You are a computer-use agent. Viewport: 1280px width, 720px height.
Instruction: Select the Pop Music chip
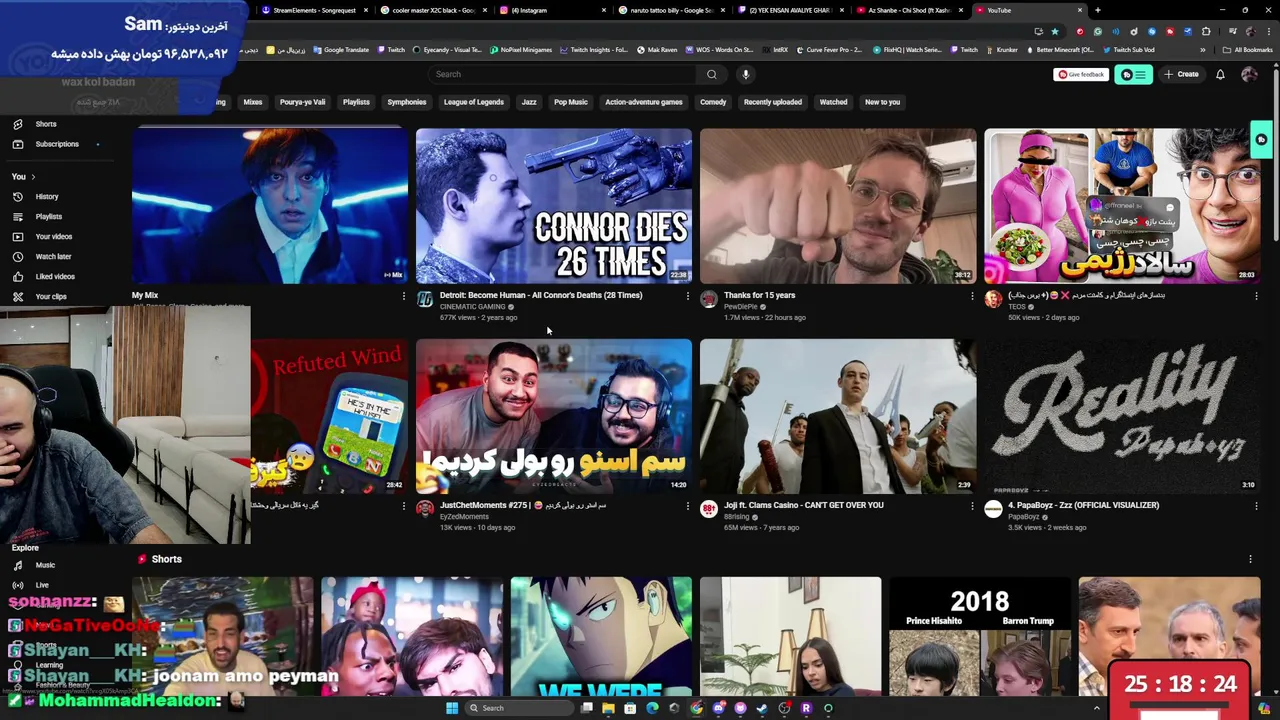point(571,102)
